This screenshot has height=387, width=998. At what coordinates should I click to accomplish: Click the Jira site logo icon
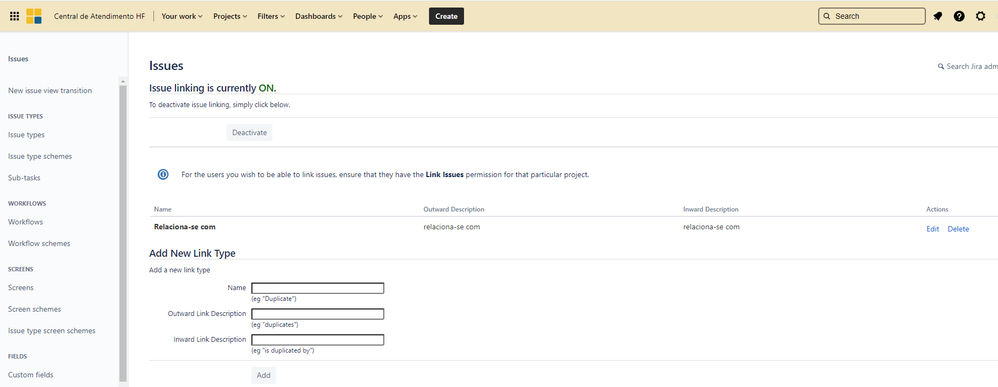tap(34, 17)
